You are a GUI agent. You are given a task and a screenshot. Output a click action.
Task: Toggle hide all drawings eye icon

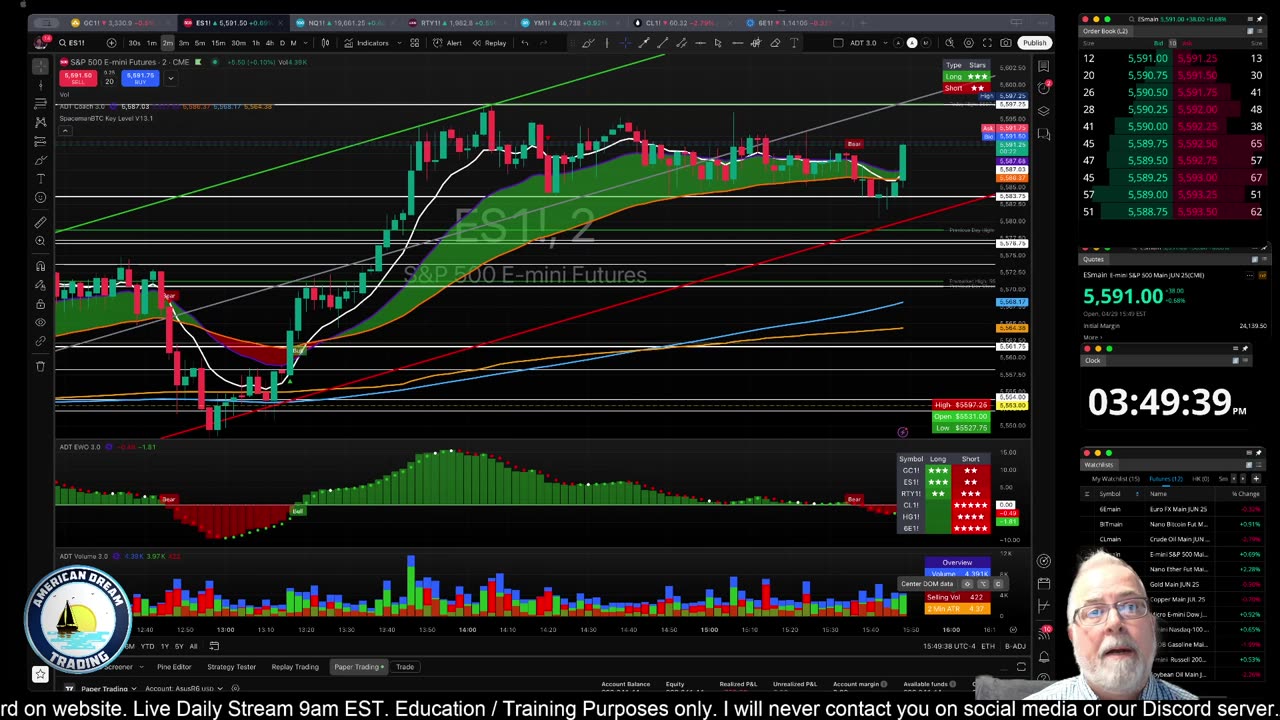tap(40, 322)
